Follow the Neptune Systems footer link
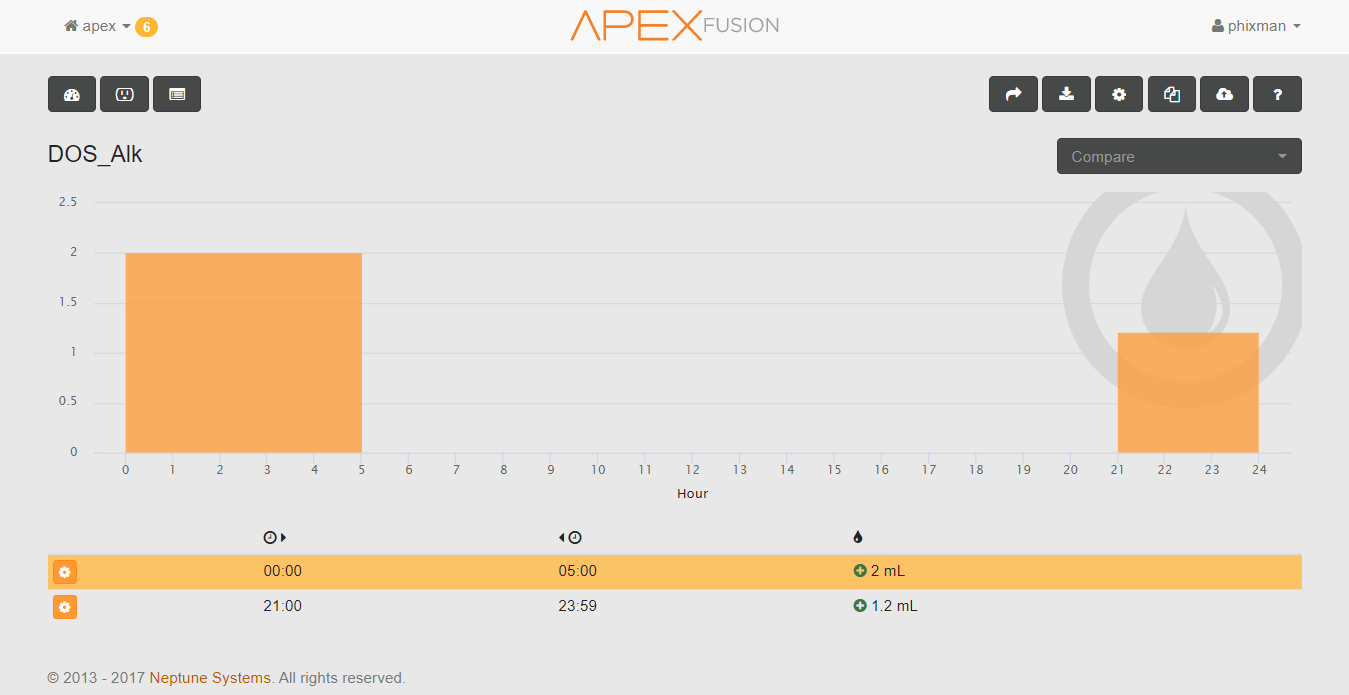Screen dimensions: 1349x695 point(210,678)
